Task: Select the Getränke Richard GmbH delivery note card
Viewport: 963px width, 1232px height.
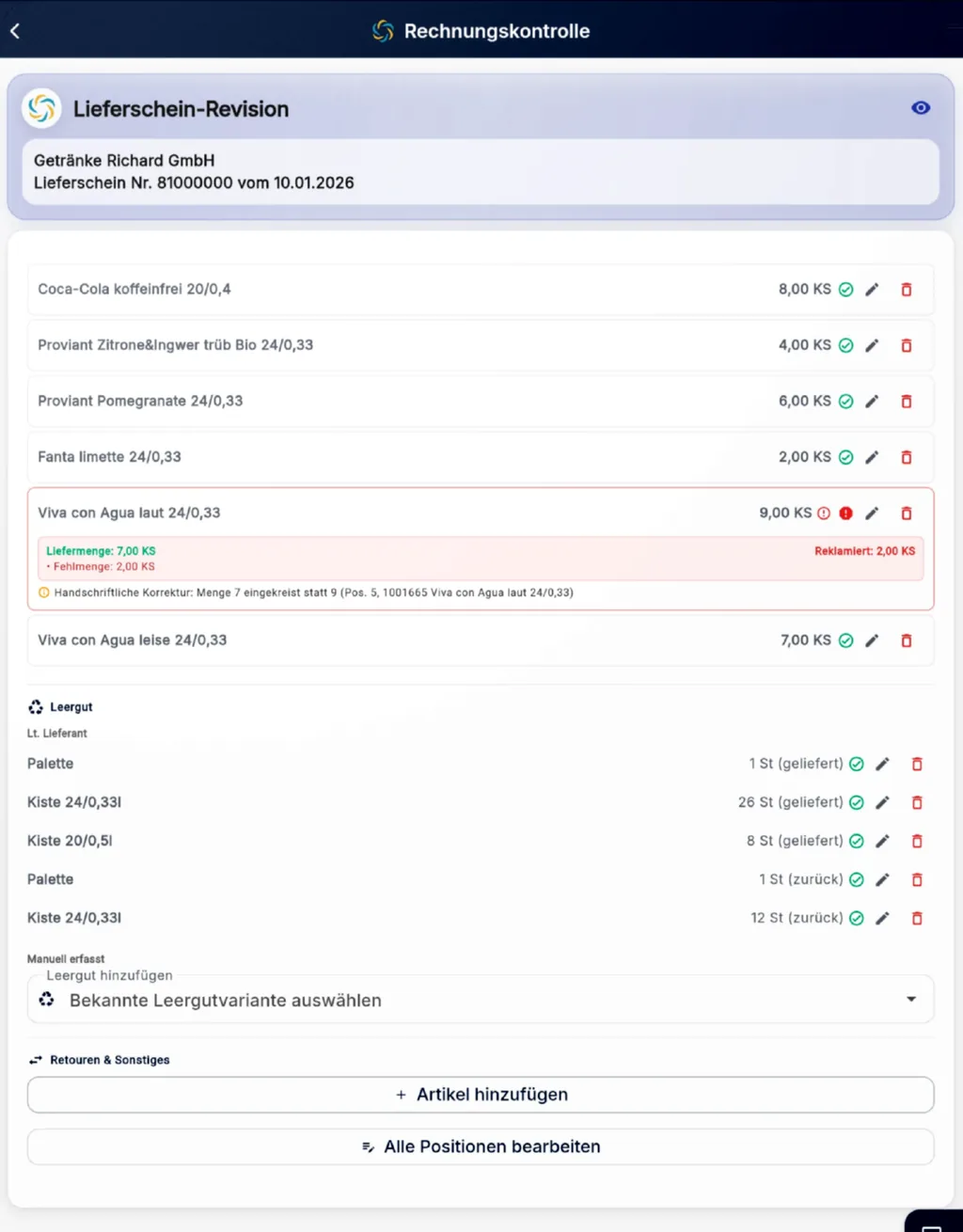Action: pyautogui.click(x=481, y=172)
